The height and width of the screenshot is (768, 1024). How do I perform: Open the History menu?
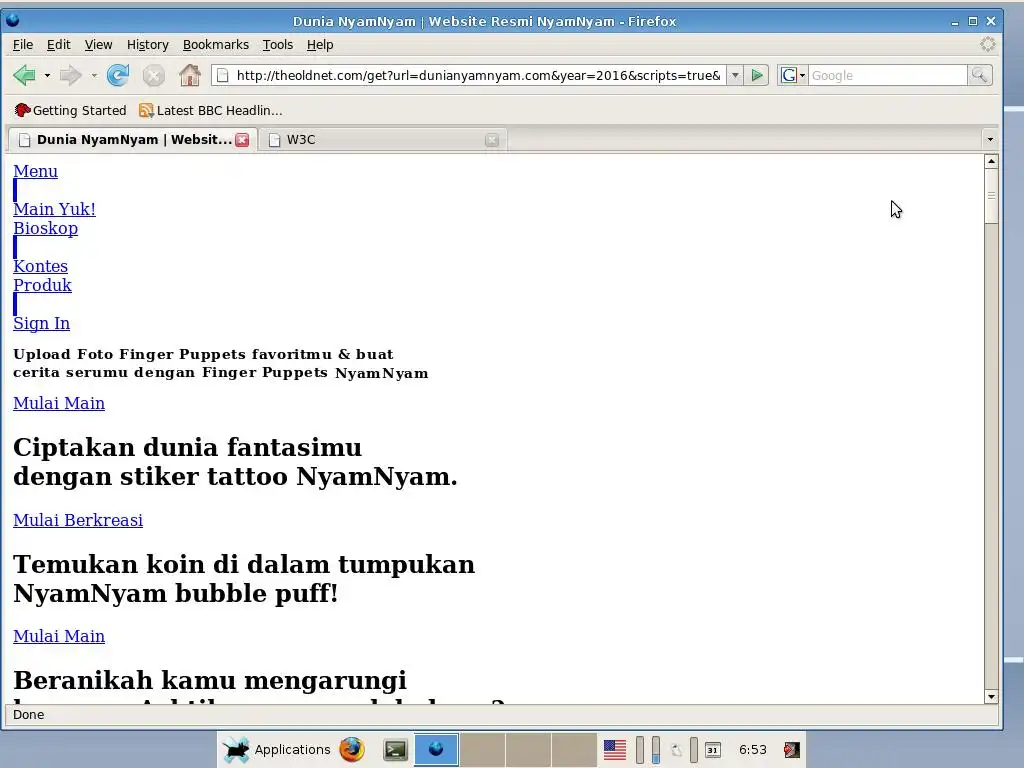pos(148,44)
